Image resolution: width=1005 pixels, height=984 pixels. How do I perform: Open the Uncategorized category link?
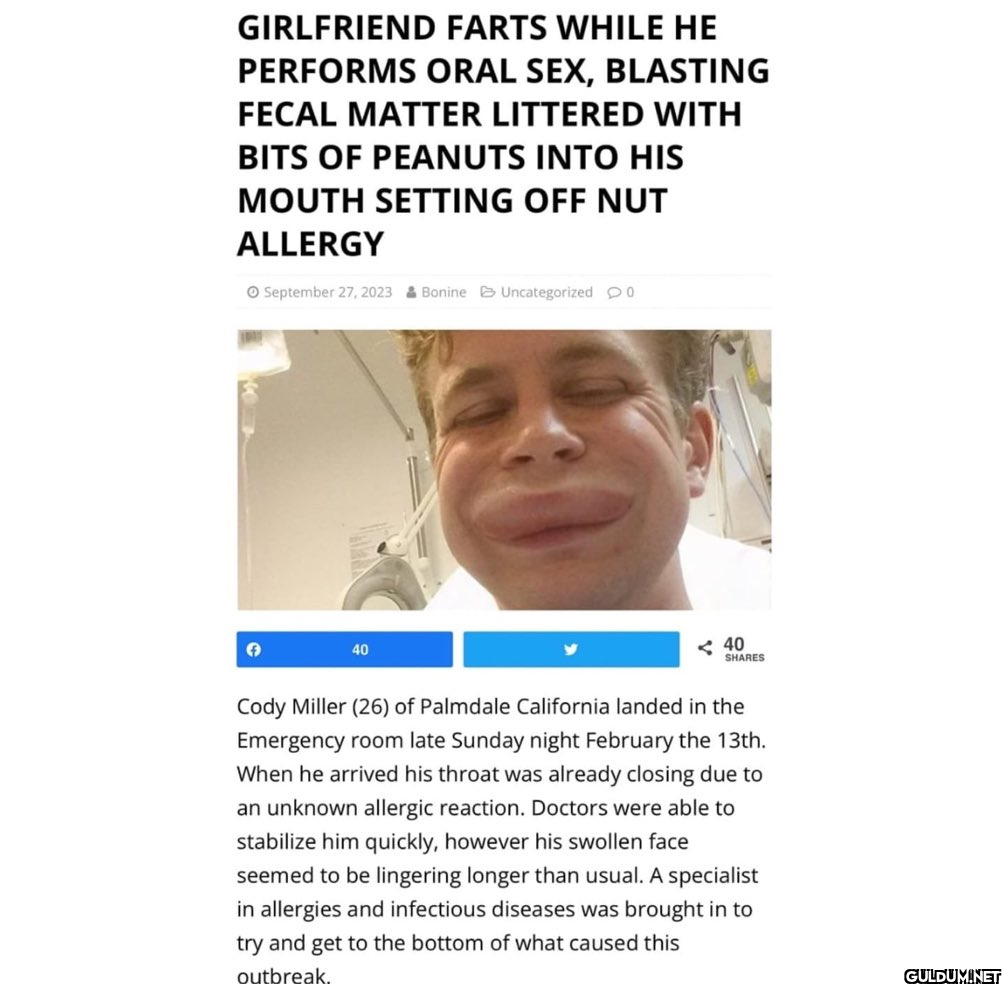(x=546, y=292)
